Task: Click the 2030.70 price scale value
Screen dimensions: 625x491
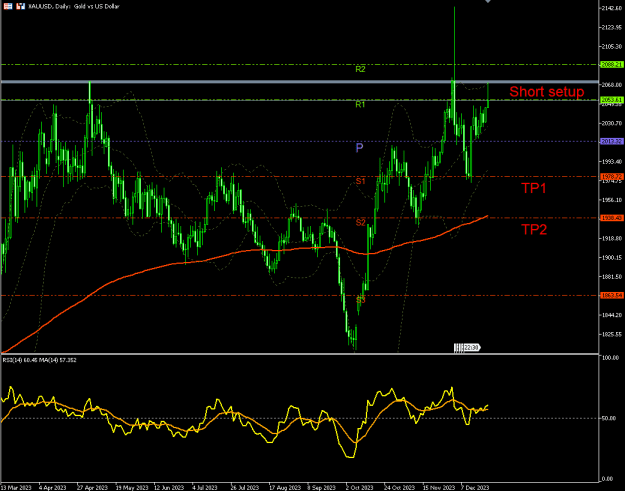Action: [x=613, y=124]
